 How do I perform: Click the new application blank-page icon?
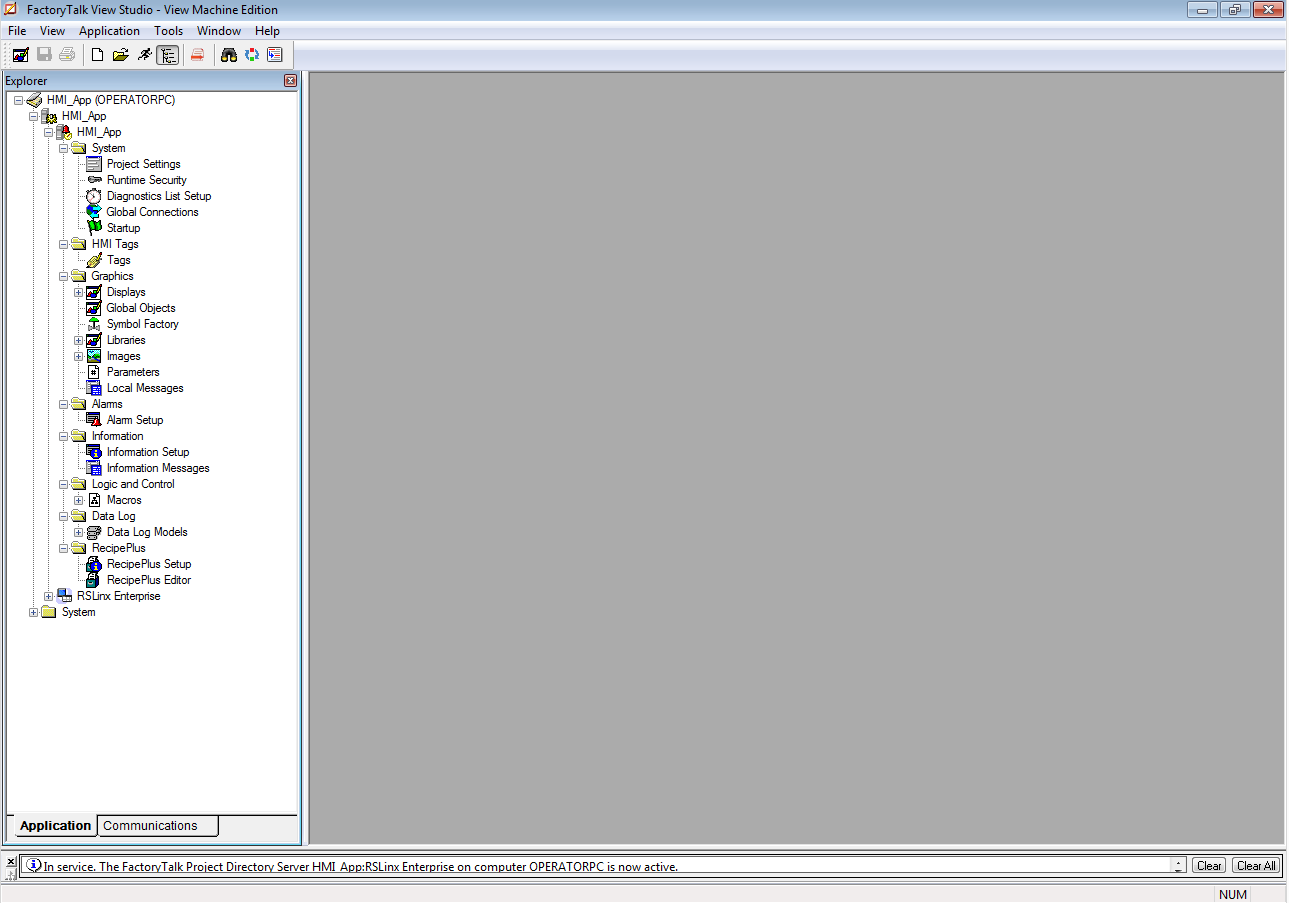97,55
